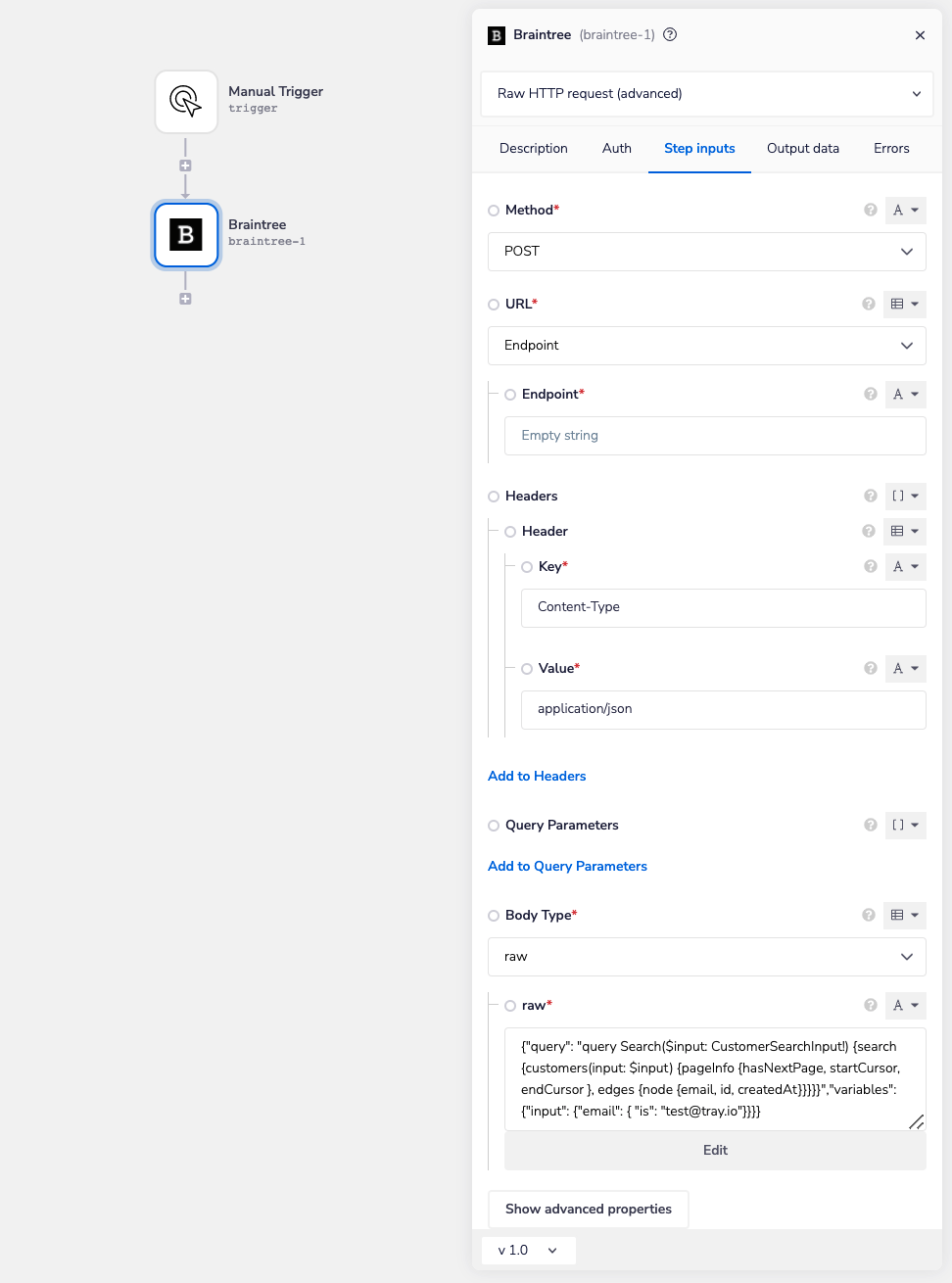The image size is (952, 1283).
Task: Add a step below the Braintree node
Action: [185, 299]
